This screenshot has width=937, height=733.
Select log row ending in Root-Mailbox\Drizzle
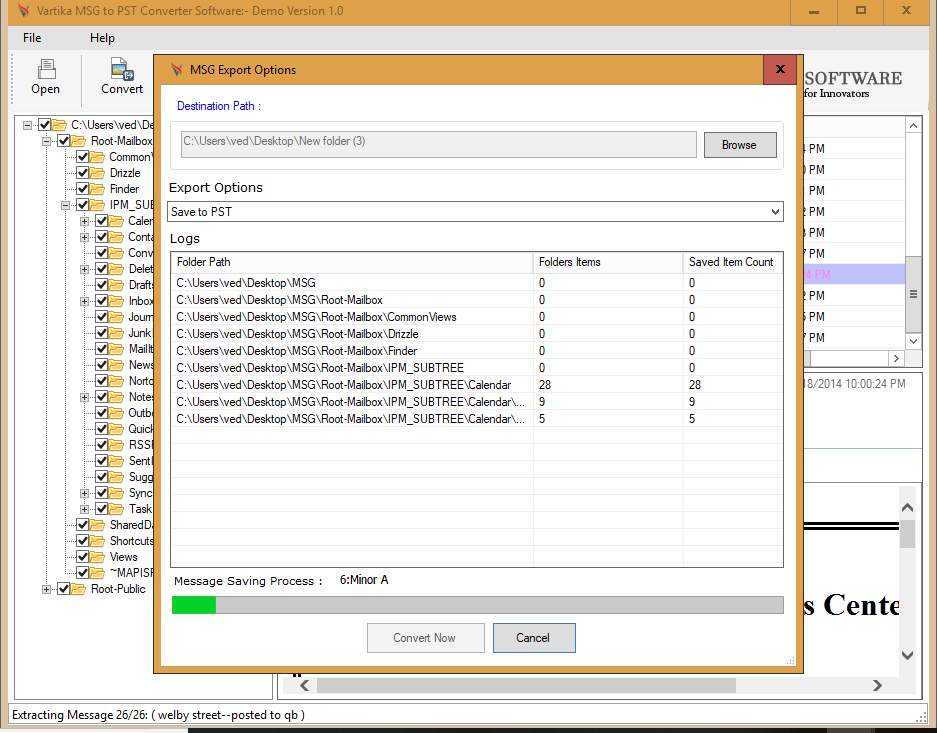476,334
